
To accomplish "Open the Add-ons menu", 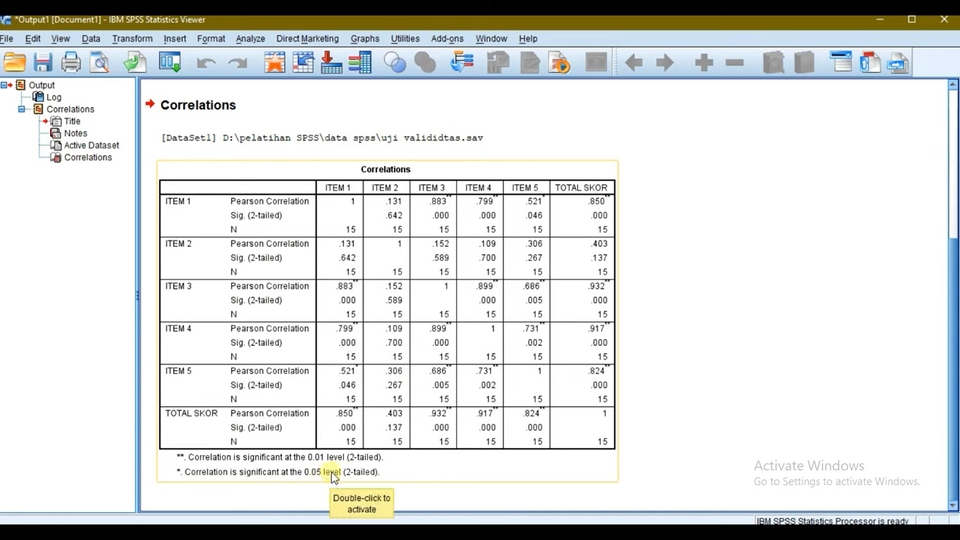I will point(447,39).
